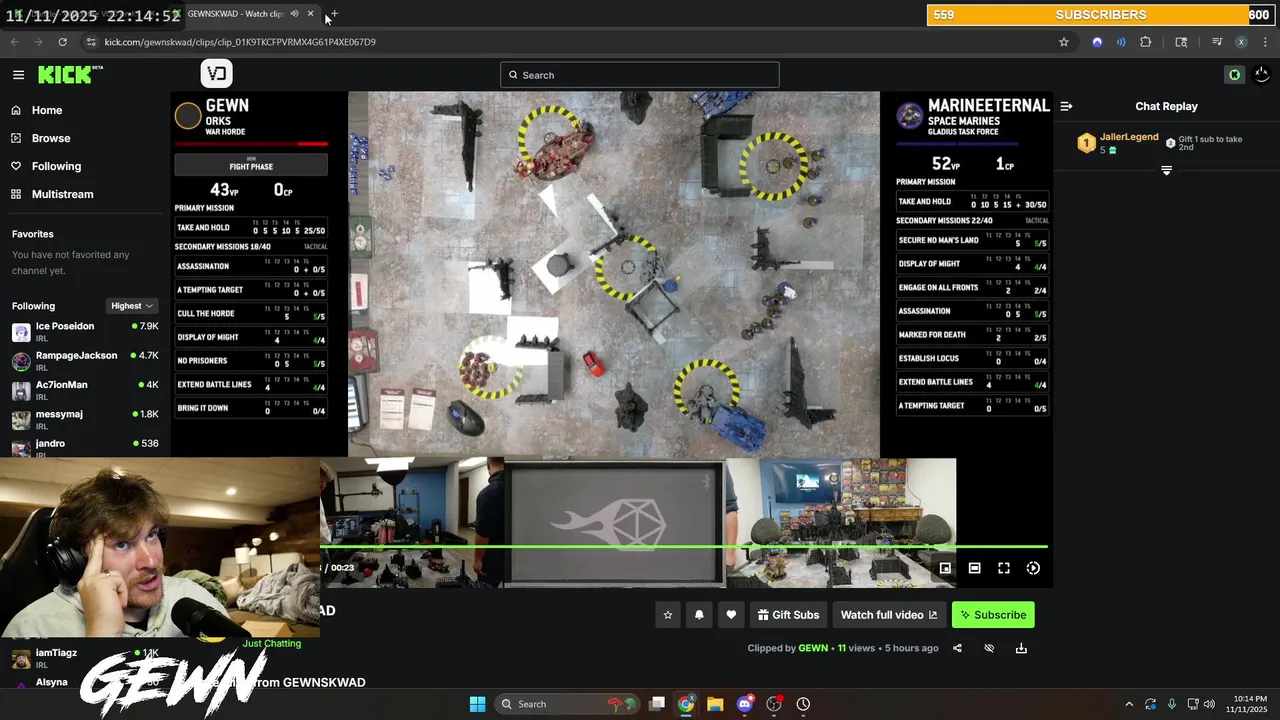1280x720 pixels.
Task: Open the purple dome Chrome extension
Action: coord(1097,42)
